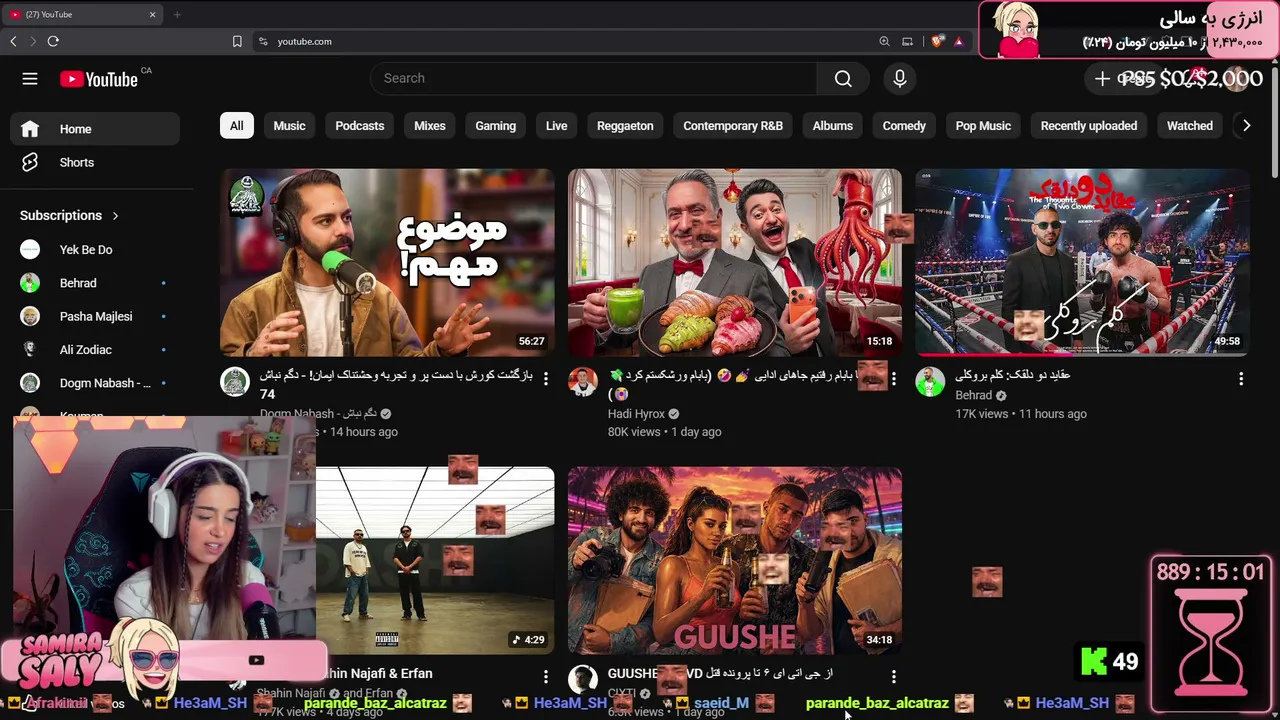Filter the feed by Gaming

click(x=496, y=126)
